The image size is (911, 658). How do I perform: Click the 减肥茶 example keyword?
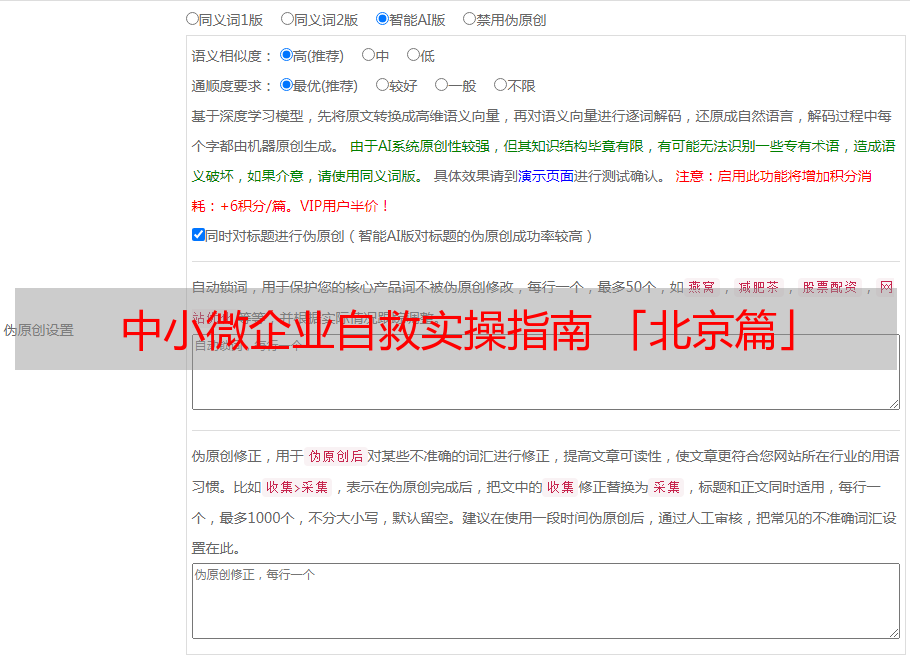point(758,287)
